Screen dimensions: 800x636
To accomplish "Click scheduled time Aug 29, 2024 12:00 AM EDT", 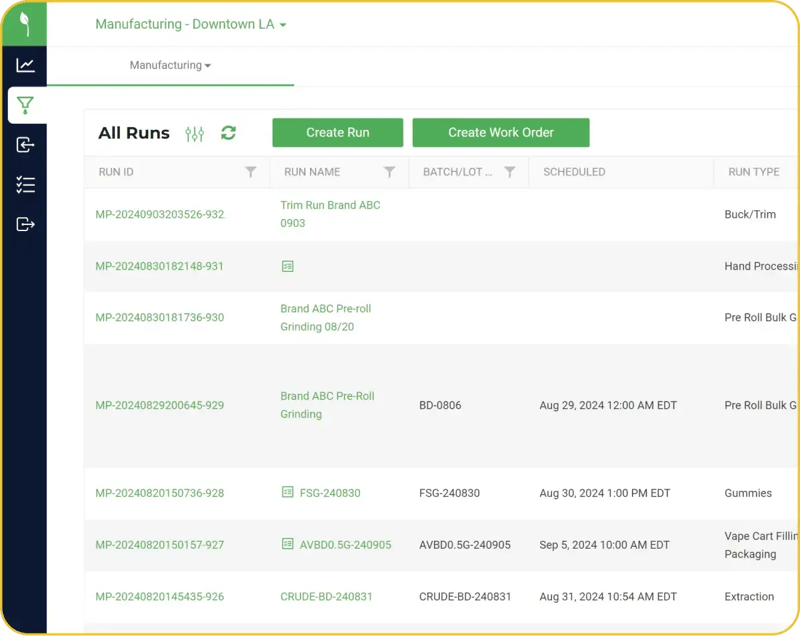I will point(608,405).
